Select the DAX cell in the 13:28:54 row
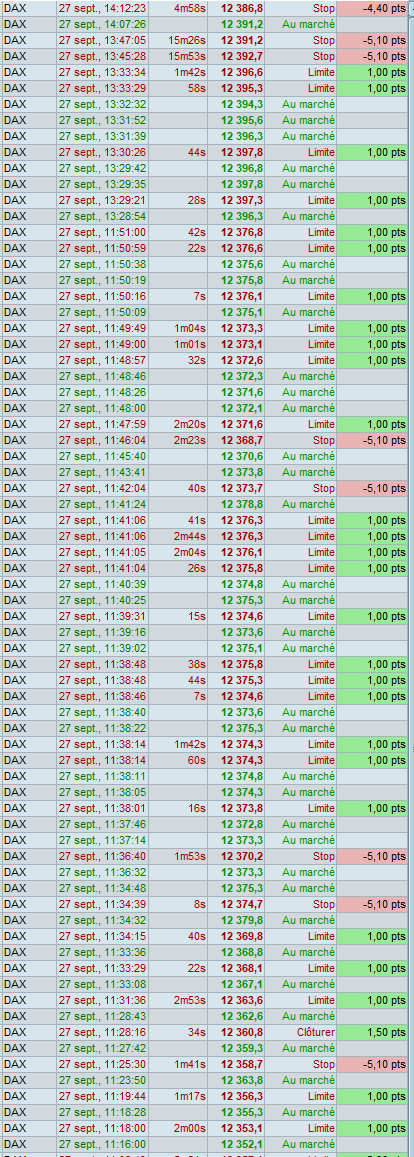The image size is (414, 1157). [x=30, y=216]
